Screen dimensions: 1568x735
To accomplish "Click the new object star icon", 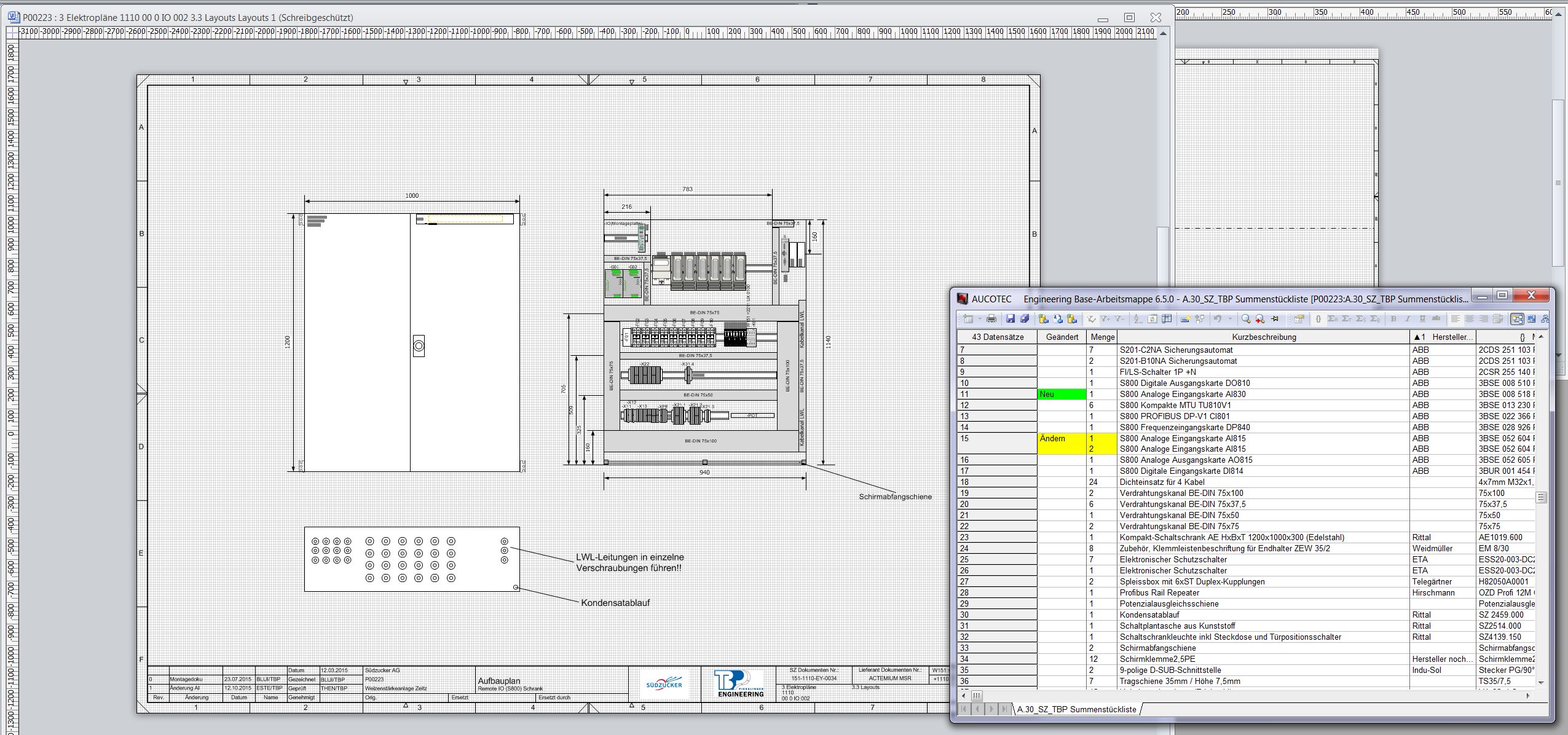I will (1185, 319).
